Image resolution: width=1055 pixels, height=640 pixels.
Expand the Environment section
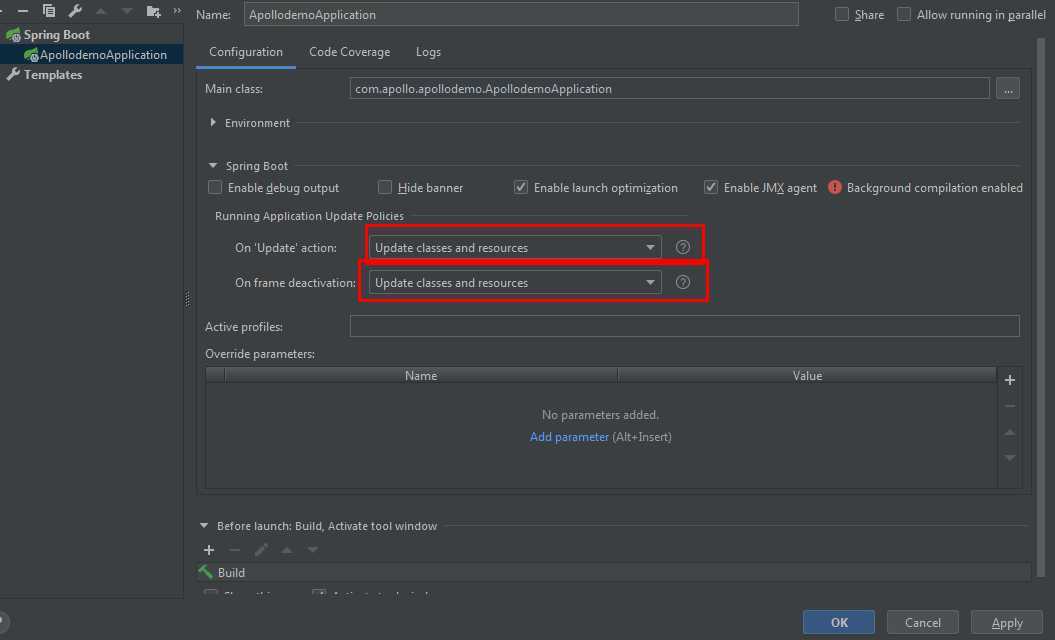coord(213,122)
